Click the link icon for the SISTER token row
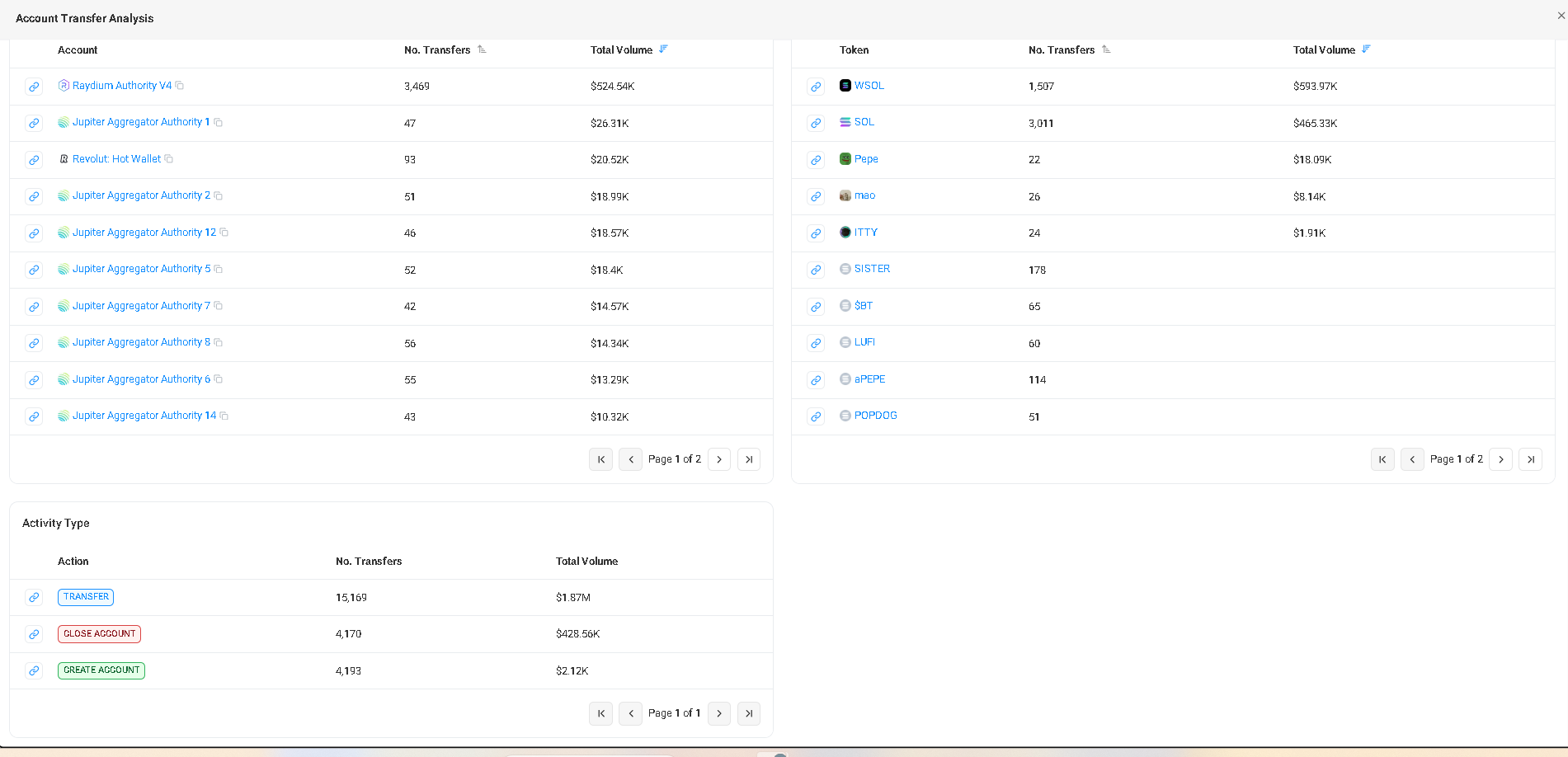 coord(816,270)
